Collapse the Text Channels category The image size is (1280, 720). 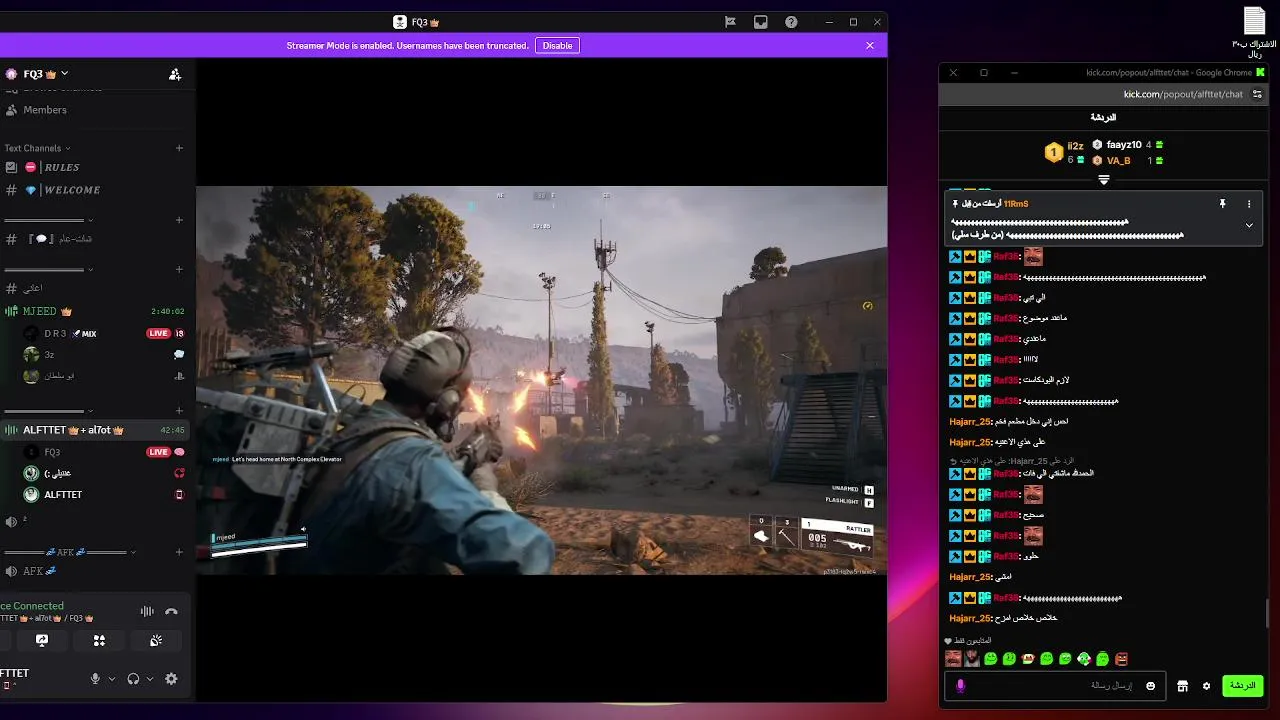coord(38,148)
